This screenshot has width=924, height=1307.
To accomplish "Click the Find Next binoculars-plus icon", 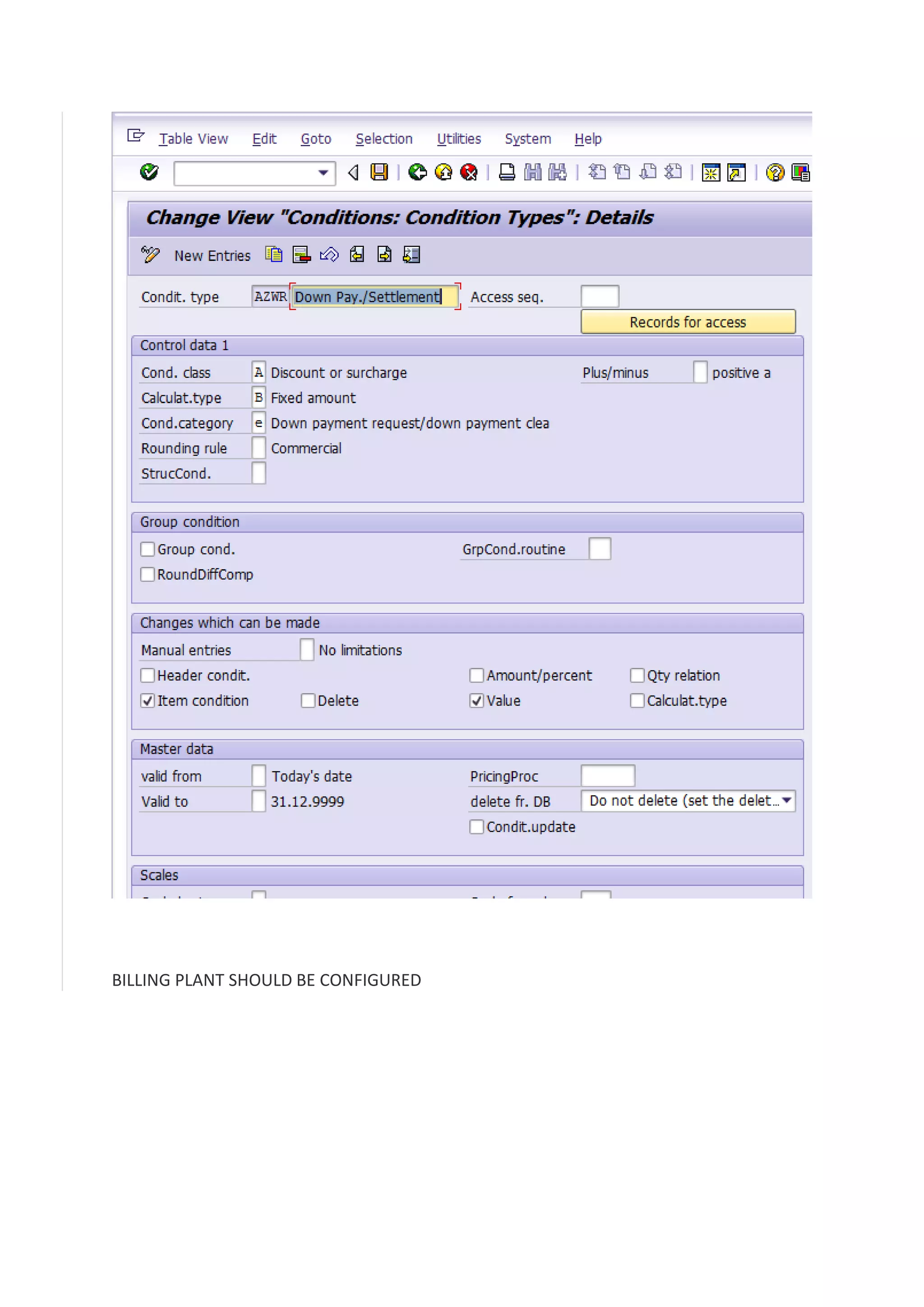I will pos(558,172).
